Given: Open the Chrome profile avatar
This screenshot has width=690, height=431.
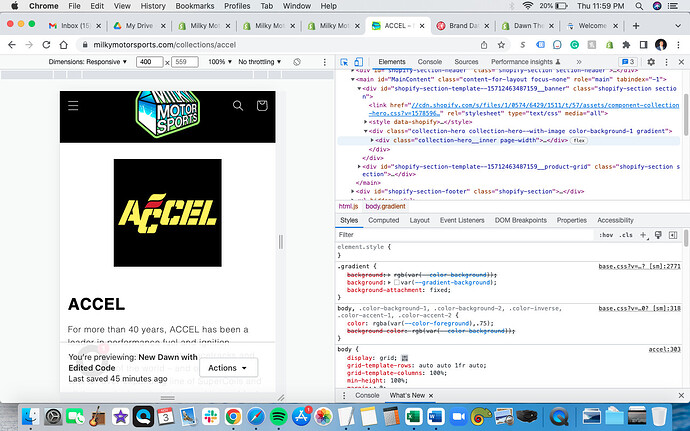Looking at the screenshot, I should pyautogui.click(x=661, y=45).
